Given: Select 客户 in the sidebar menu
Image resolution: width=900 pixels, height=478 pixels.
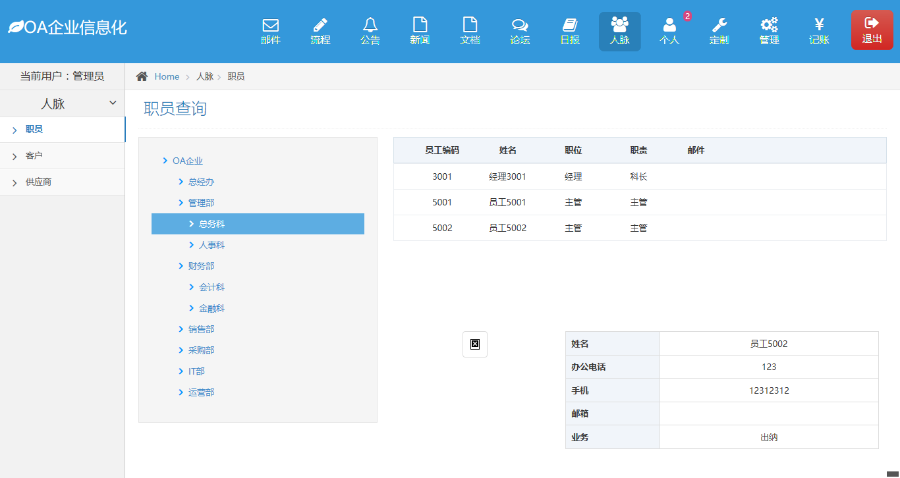Looking at the screenshot, I should tap(62, 156).
